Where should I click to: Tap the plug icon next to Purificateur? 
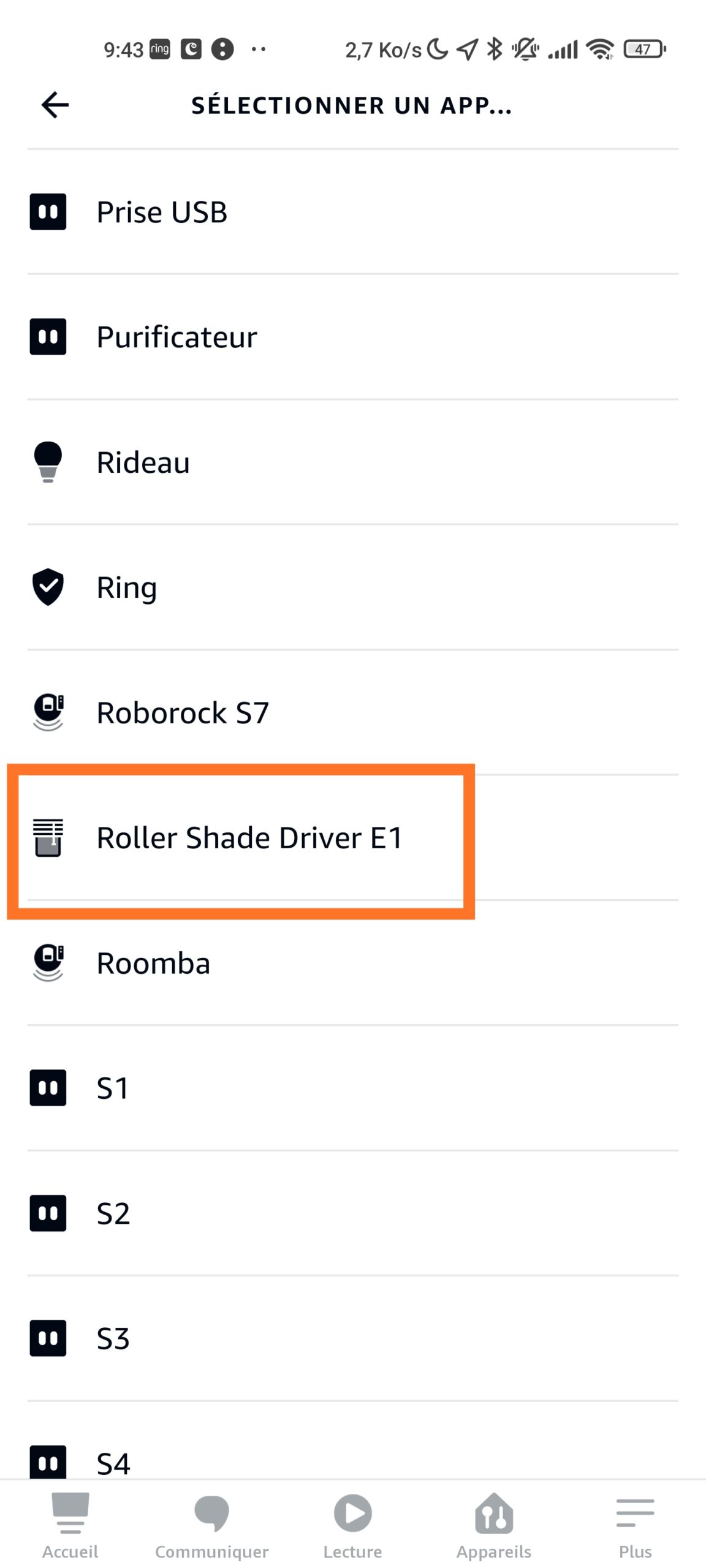coord(48,337)
